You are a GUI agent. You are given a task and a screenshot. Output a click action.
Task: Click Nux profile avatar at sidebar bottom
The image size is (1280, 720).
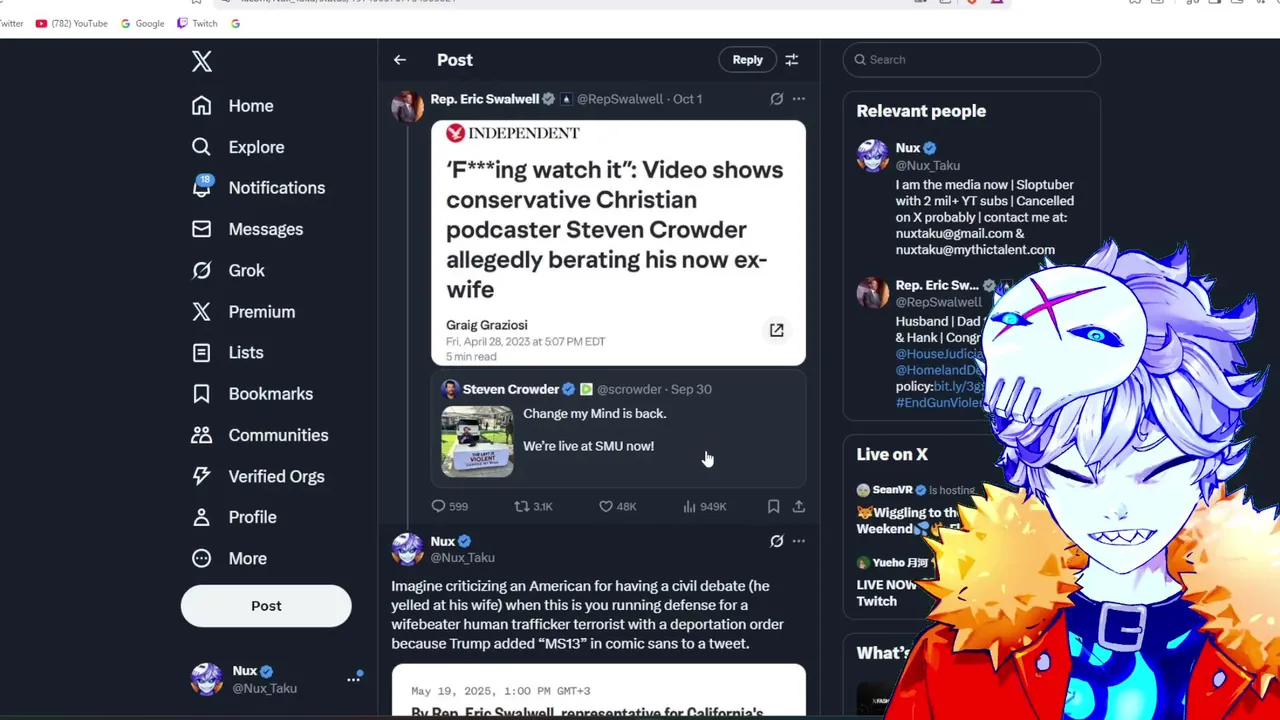pos(207,679)
